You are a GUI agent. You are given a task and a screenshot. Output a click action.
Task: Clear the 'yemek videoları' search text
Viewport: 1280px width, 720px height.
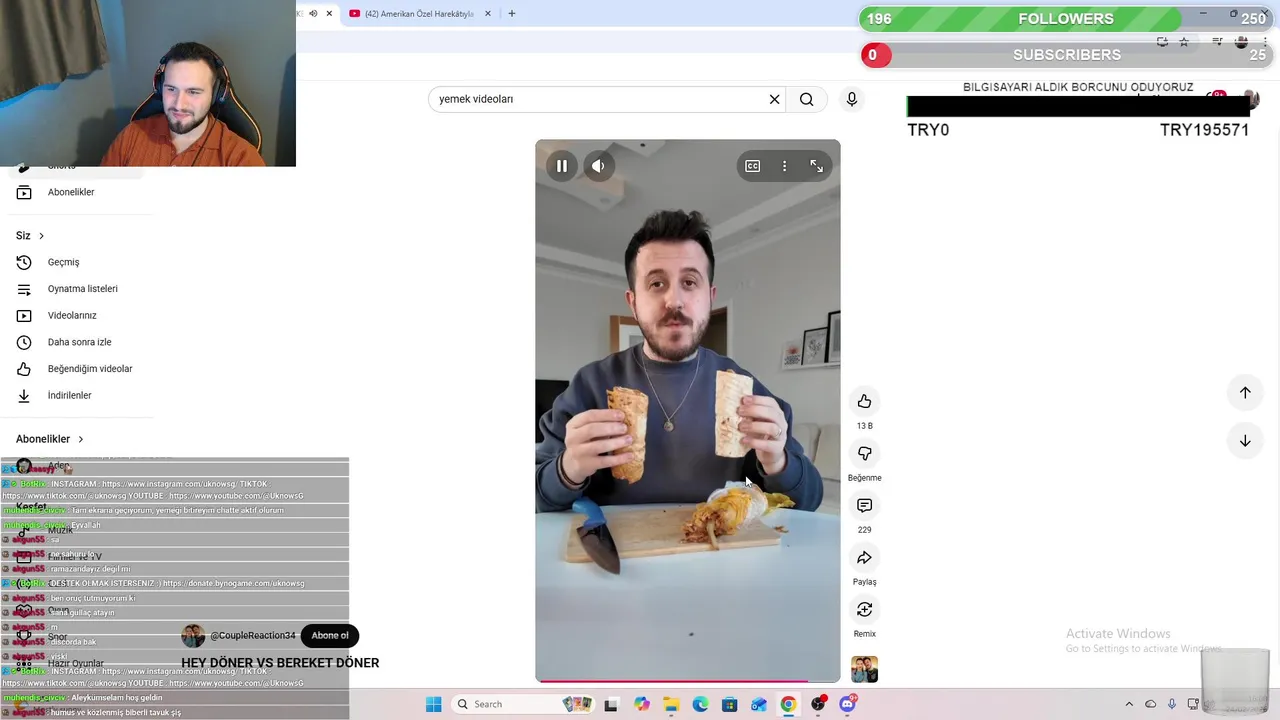[774, 99]
